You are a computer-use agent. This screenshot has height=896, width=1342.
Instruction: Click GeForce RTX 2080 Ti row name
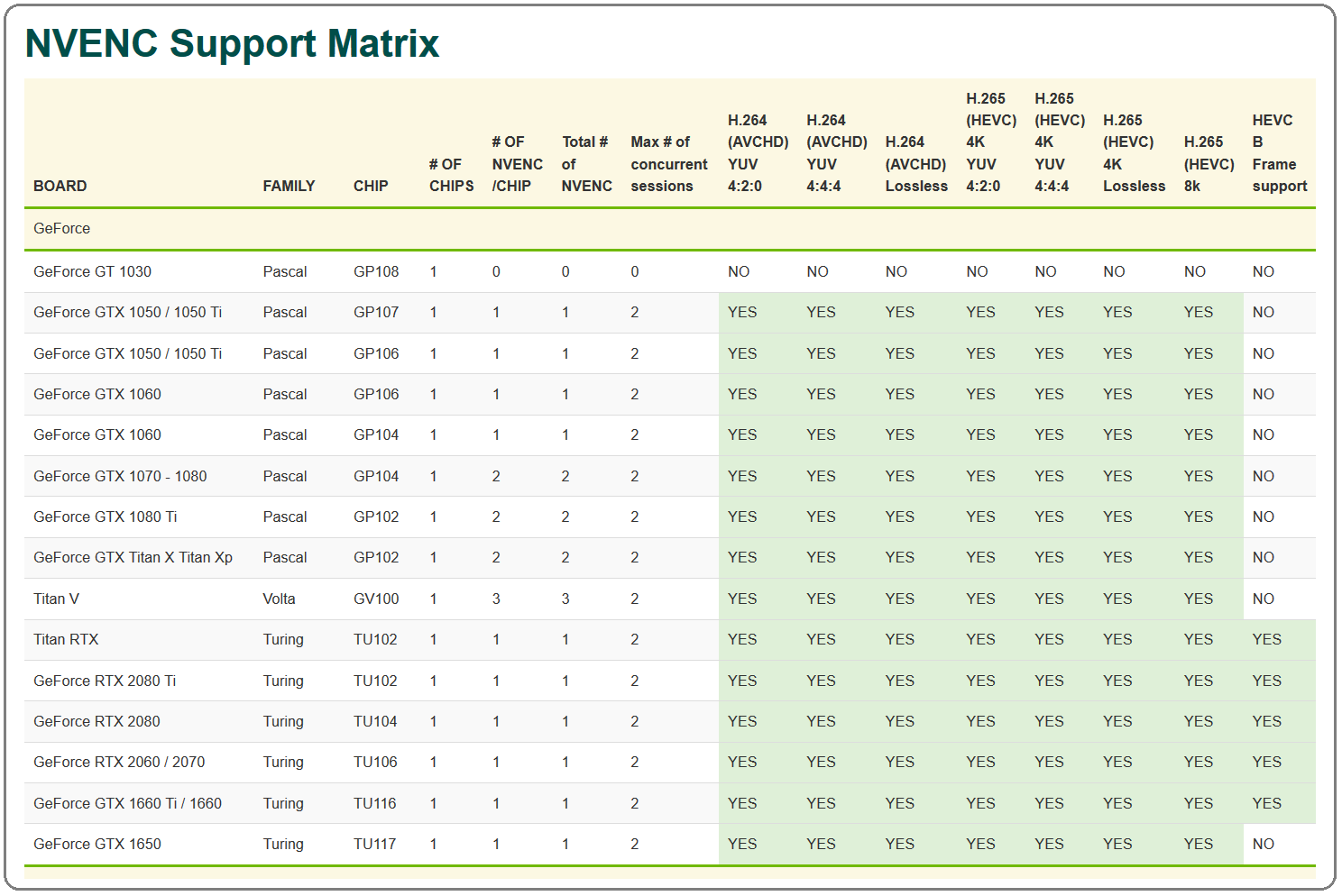coord(105,681)
